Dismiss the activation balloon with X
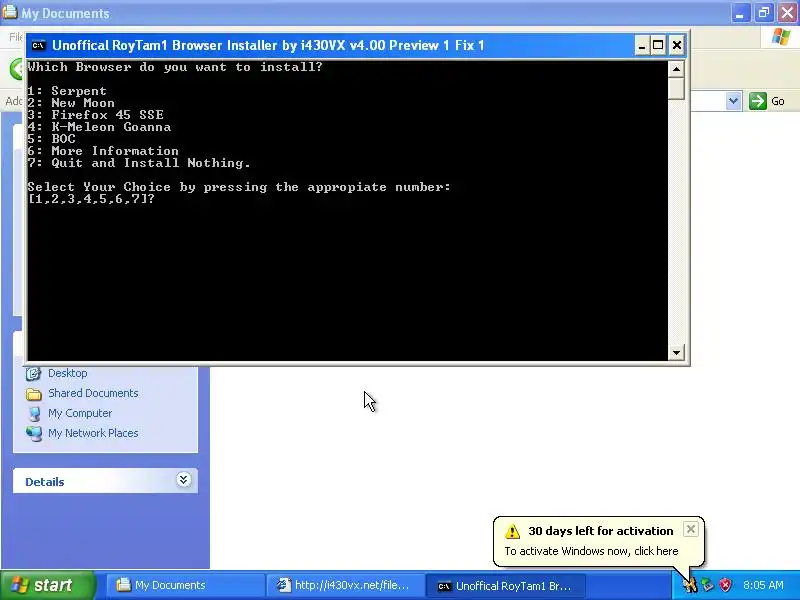 (690, 530)
